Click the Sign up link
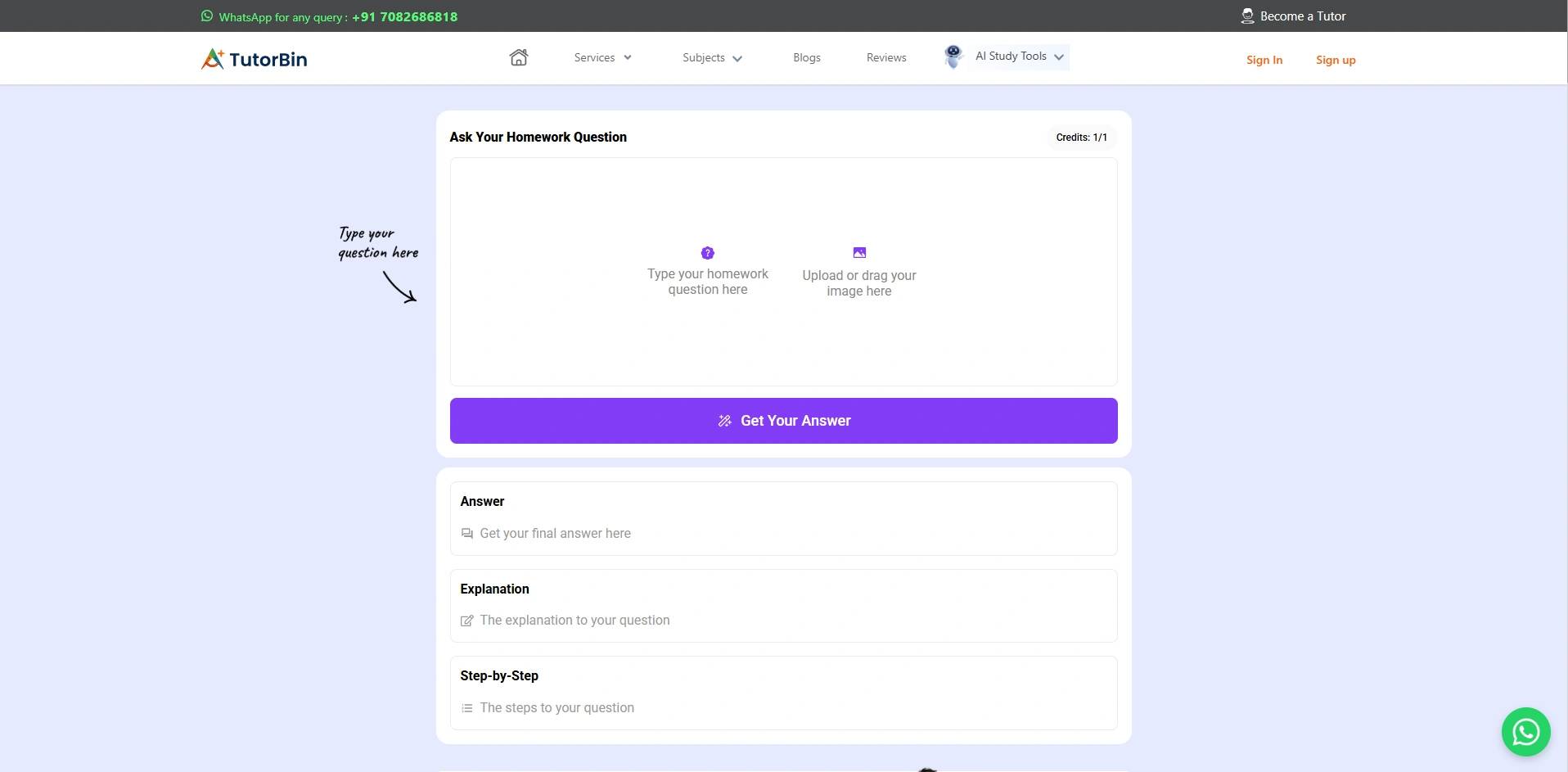Screen dimensions: 1568x772 pyautogui.click(x=1335, y=60)
